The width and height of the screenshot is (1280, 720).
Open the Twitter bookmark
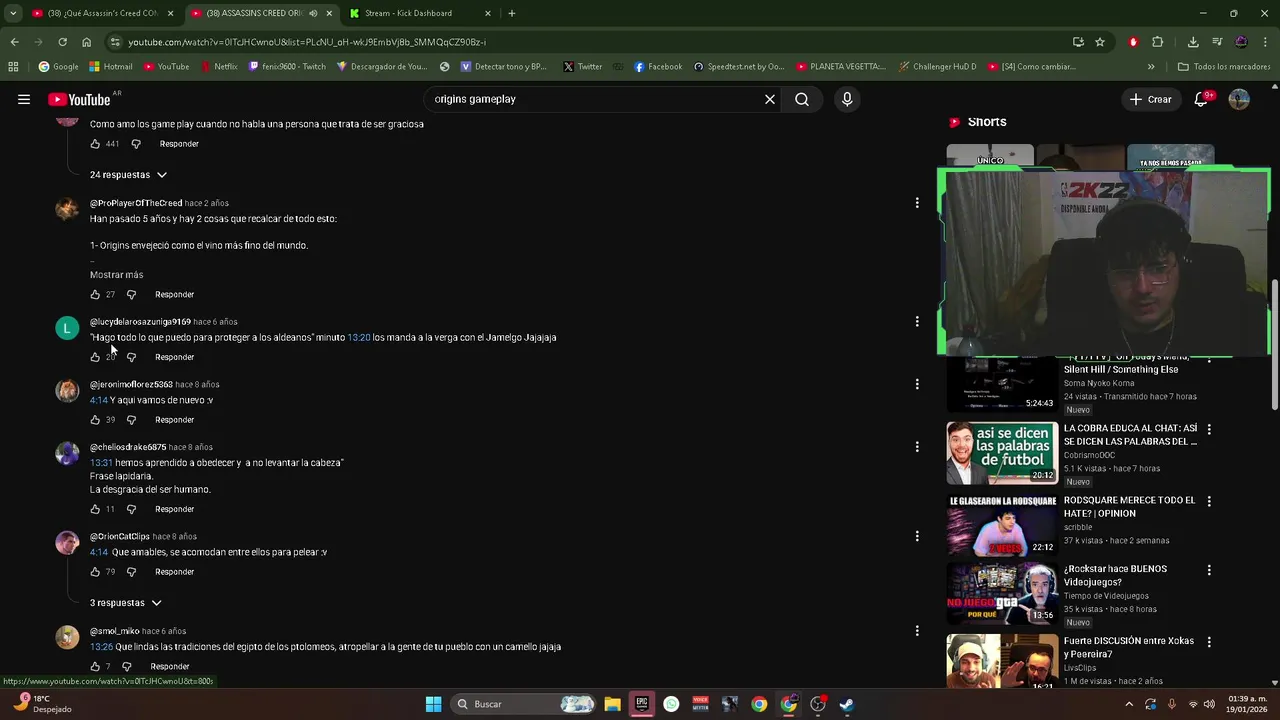pyautogui.click(x=582, y=67)
